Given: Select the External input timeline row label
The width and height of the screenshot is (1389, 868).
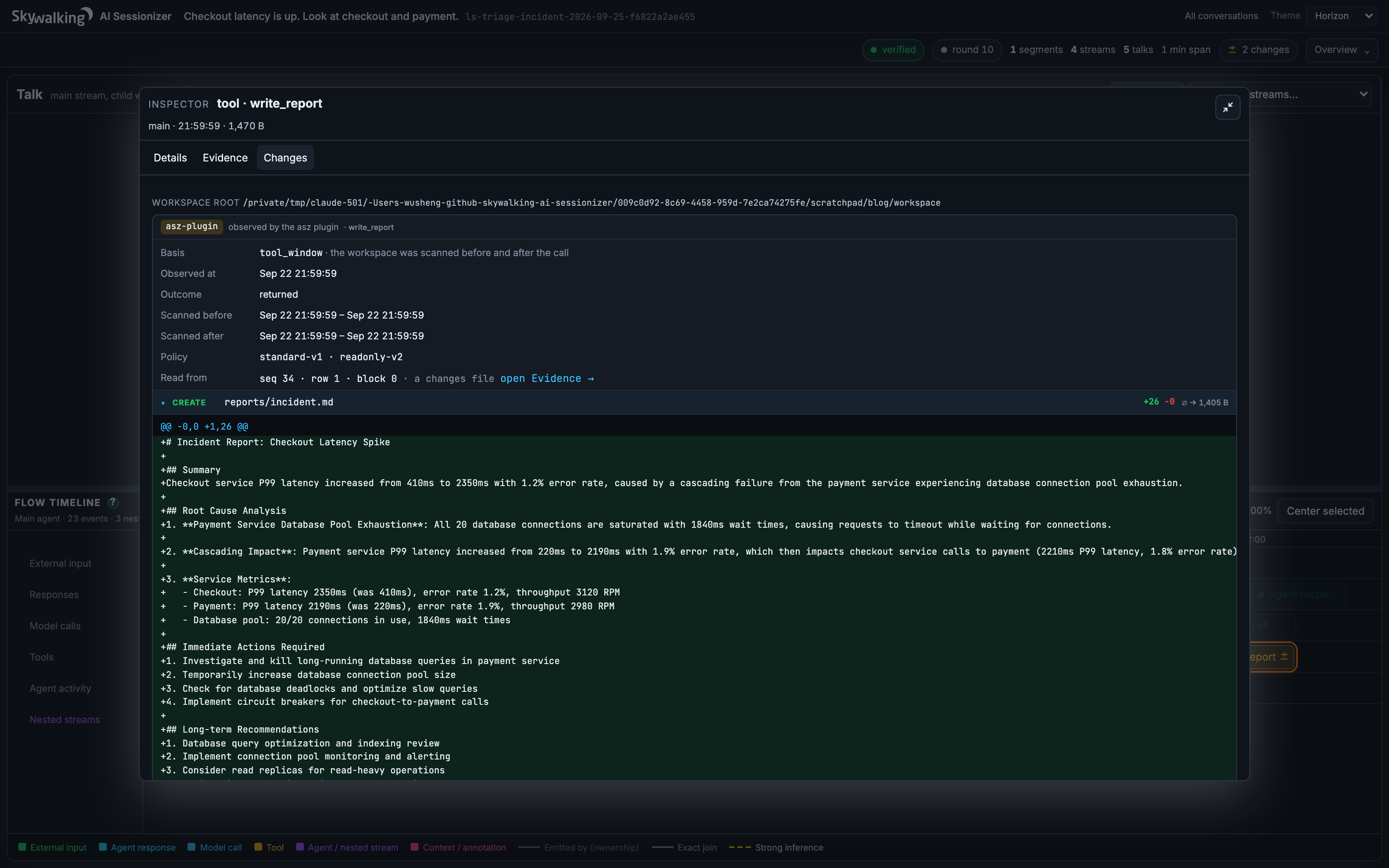Looking at the screenshot, I should click(x=60, y=564).
